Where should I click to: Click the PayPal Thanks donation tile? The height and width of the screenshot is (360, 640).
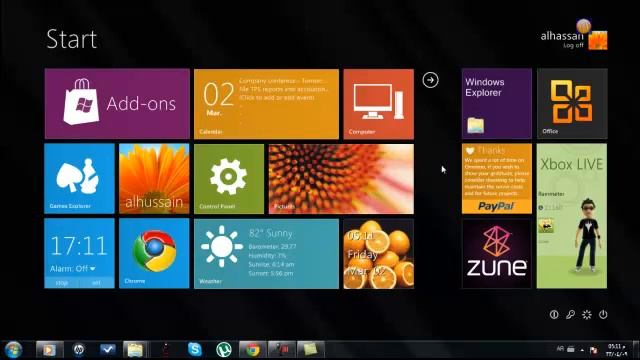coord(497,178)
